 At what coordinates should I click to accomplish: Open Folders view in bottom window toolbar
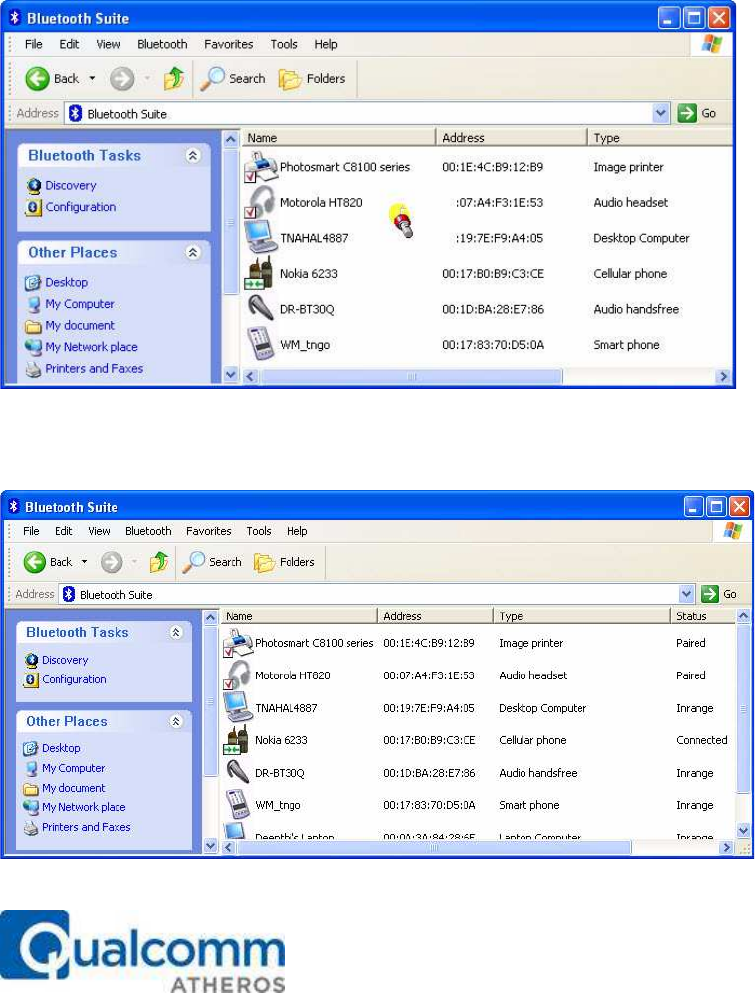tap(284, 562)
